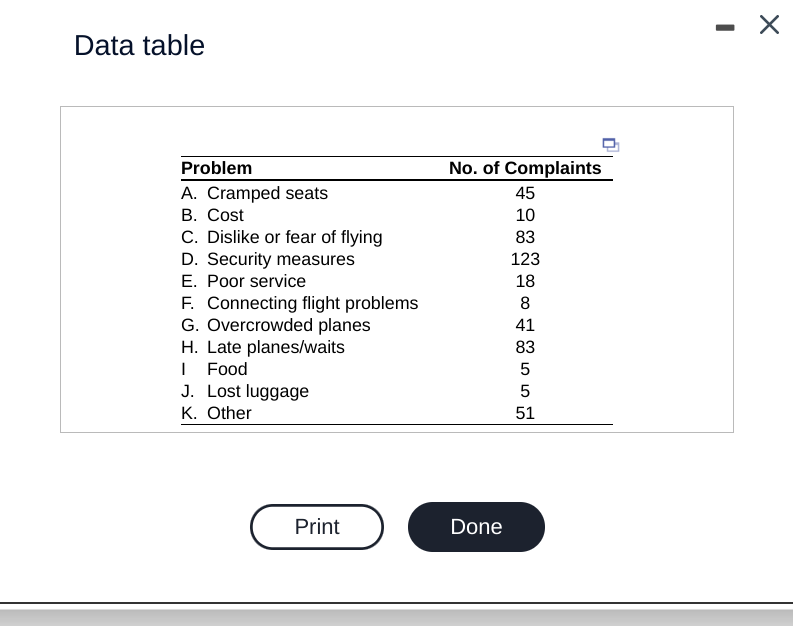Click the Print button
This screenshot has width=793, height=626.
point(317,526)
